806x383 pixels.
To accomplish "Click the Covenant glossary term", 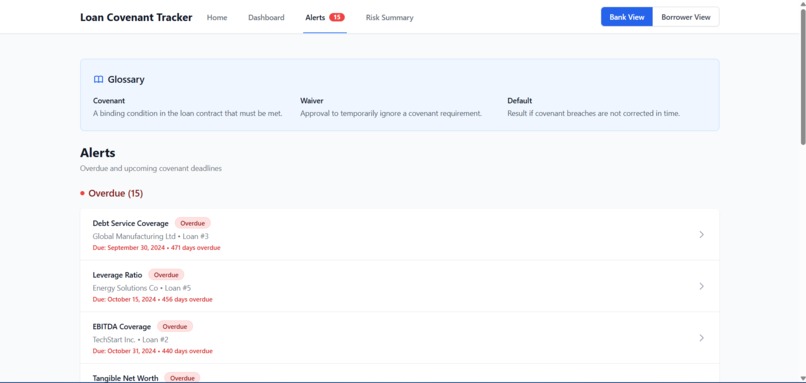I will pyautogui.click(x=109, y=101).
